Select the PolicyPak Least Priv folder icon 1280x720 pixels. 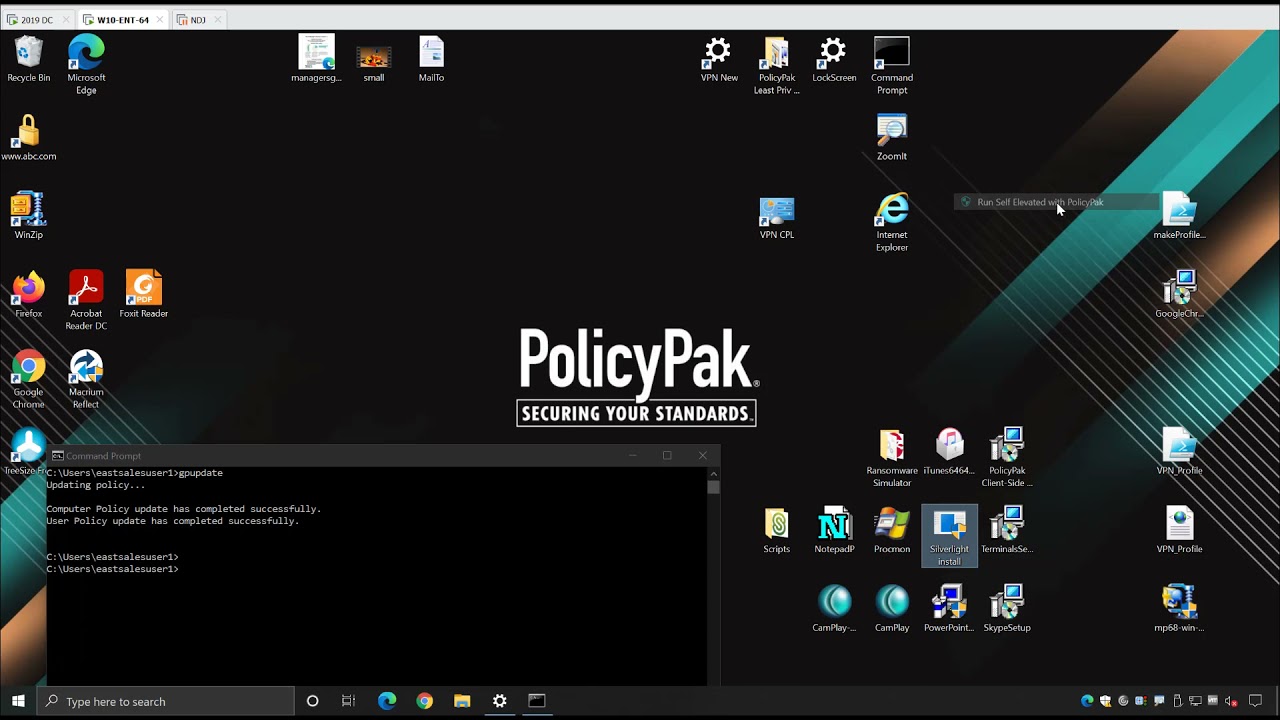pos(777,65)
